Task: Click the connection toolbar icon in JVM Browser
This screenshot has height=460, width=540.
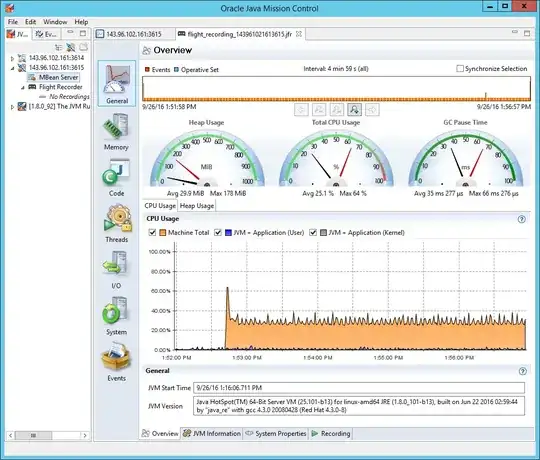Action: 71,47
